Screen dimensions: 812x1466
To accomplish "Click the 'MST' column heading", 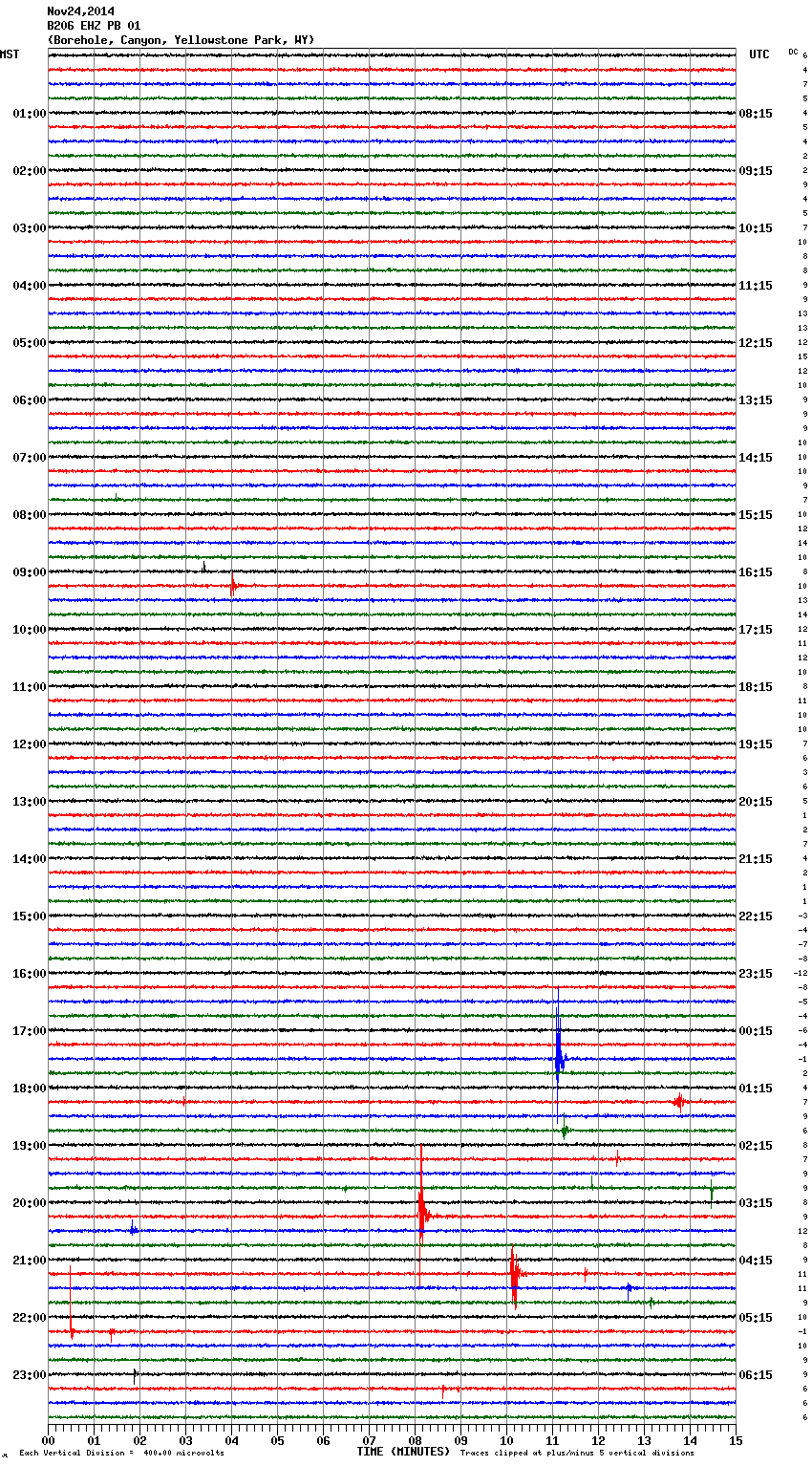I will tap(10, 54).
